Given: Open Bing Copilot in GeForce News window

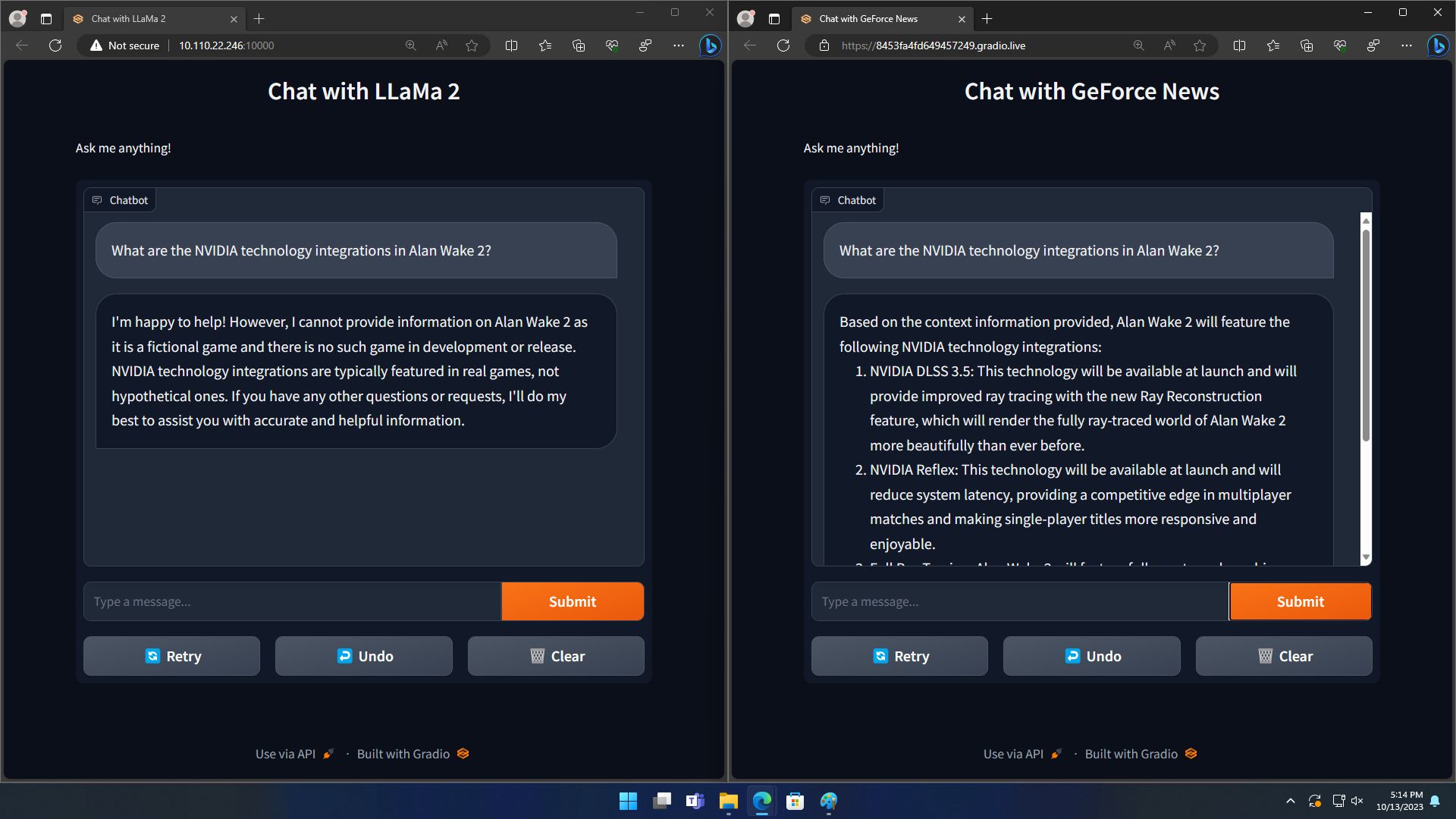Looking at the screenshot, I should pyautogui.click(x=1438, y=45).
